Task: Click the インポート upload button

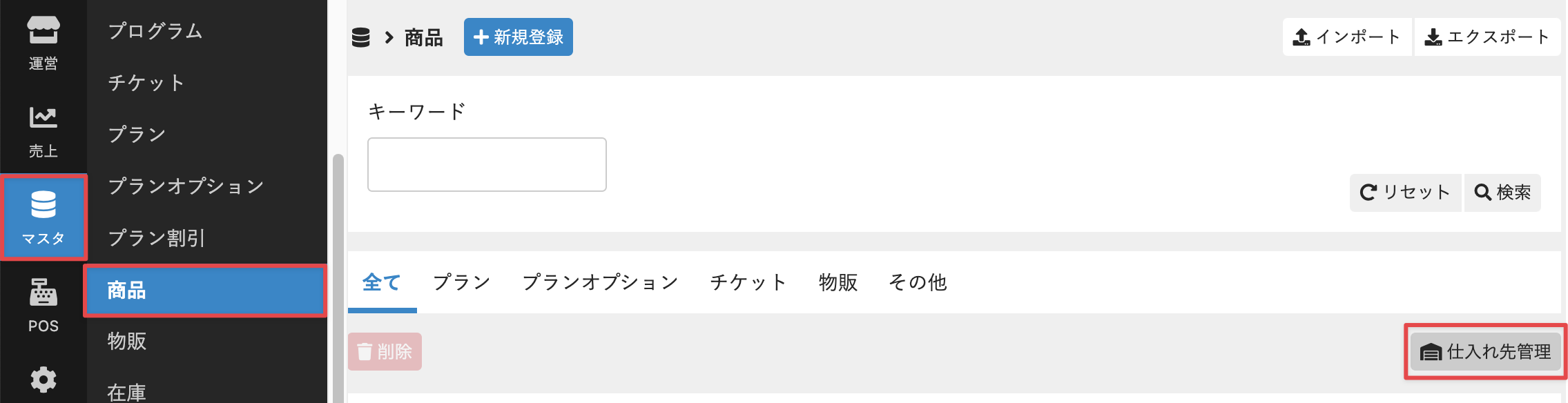Action: pyautogui.click(x=1346, y=37)
